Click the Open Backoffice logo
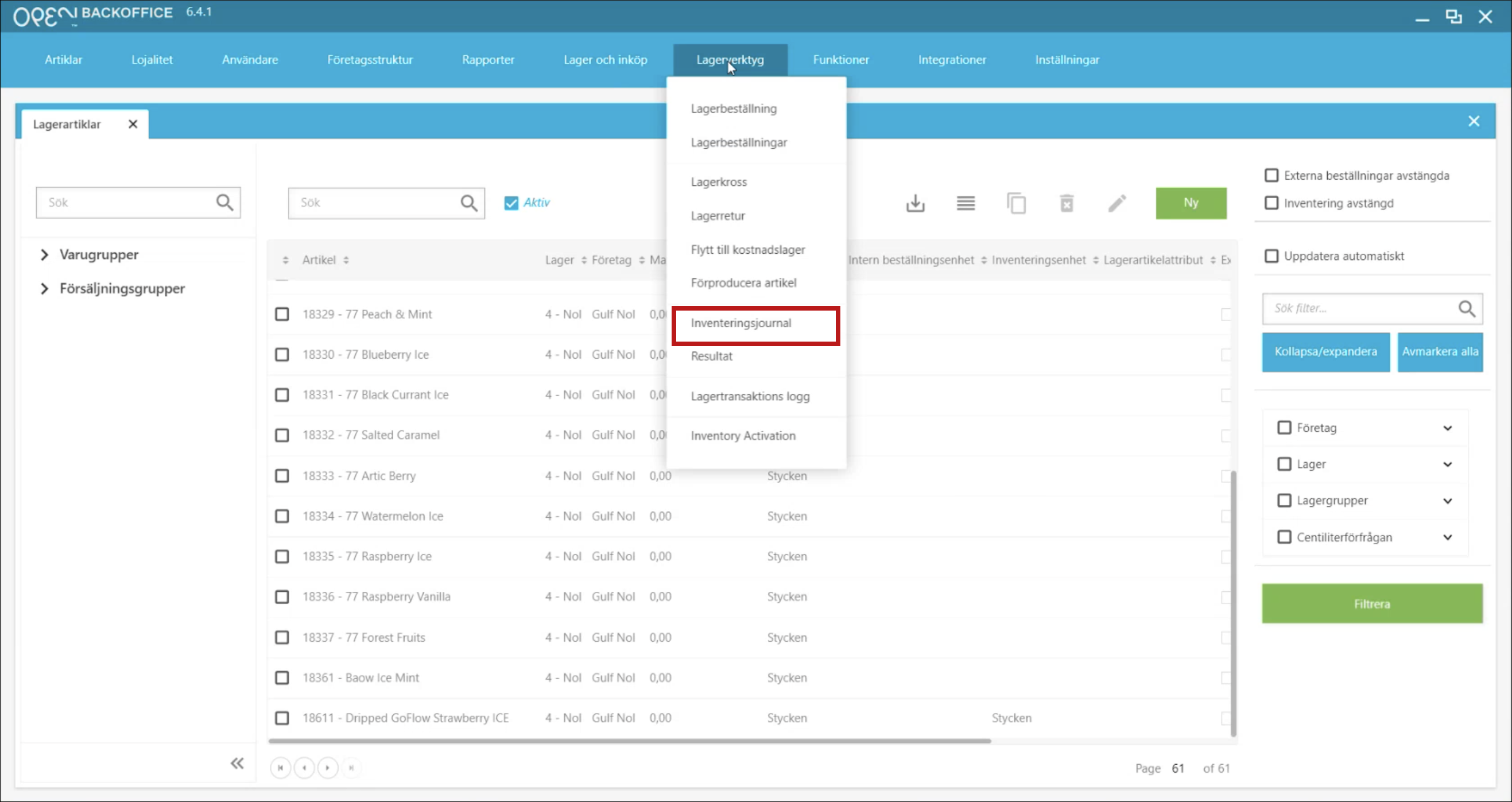Image resolution: width=1512 pixels, height=802 pixels. [94, 16]
